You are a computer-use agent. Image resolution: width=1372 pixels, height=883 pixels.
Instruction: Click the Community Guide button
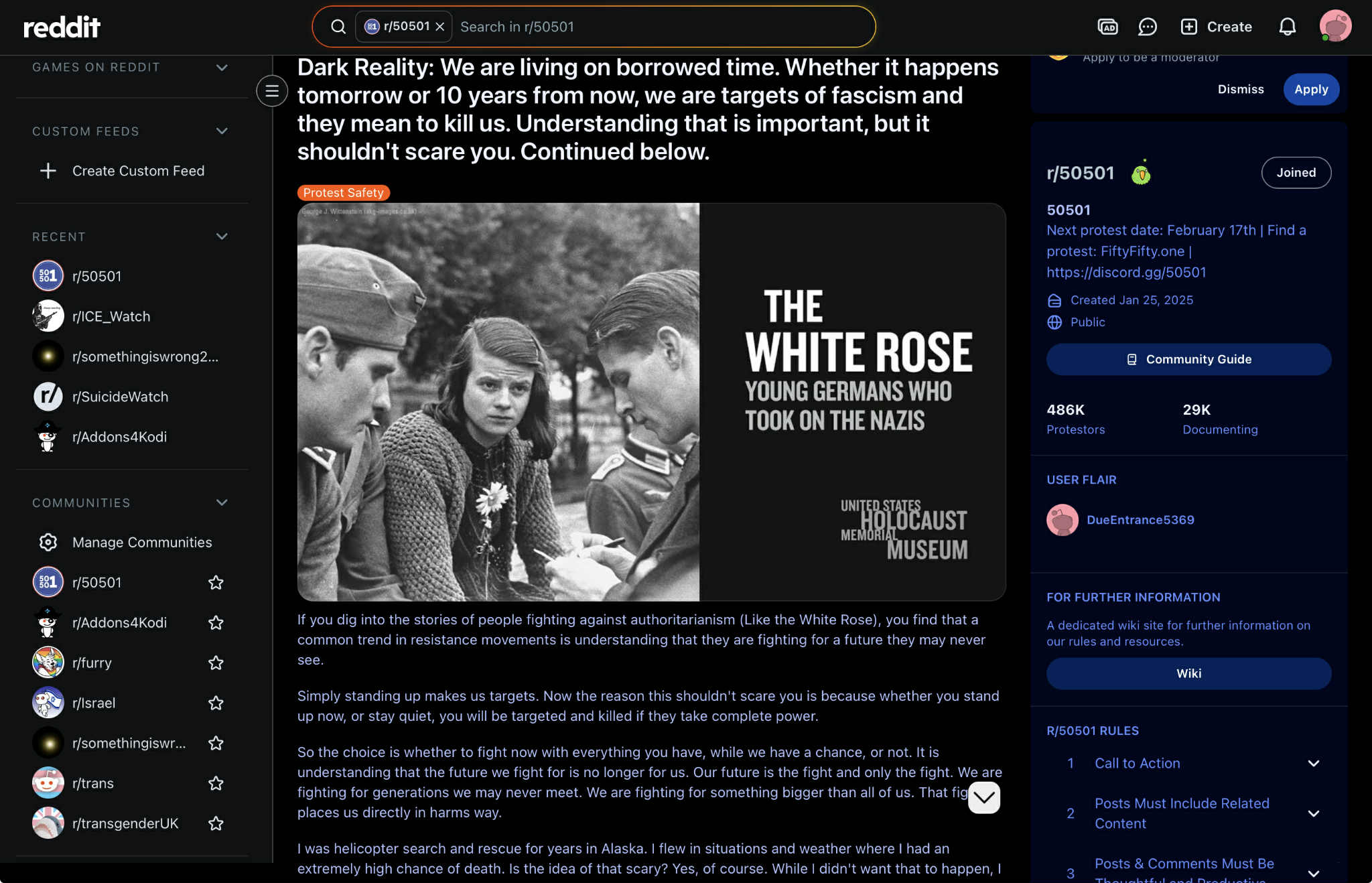(x=1188, y=359)
